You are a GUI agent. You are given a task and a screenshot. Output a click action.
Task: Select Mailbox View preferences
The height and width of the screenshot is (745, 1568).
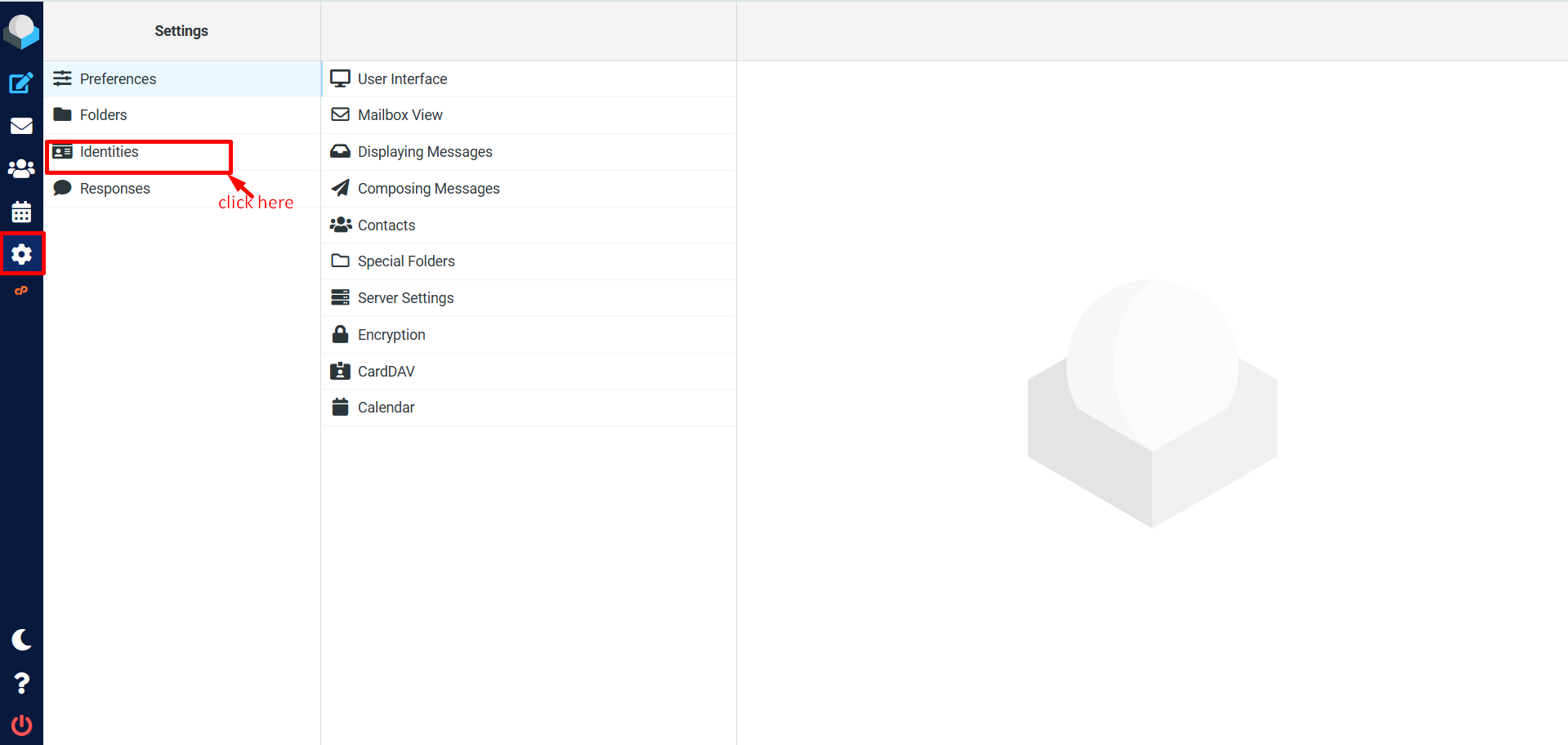coord(400,115)
